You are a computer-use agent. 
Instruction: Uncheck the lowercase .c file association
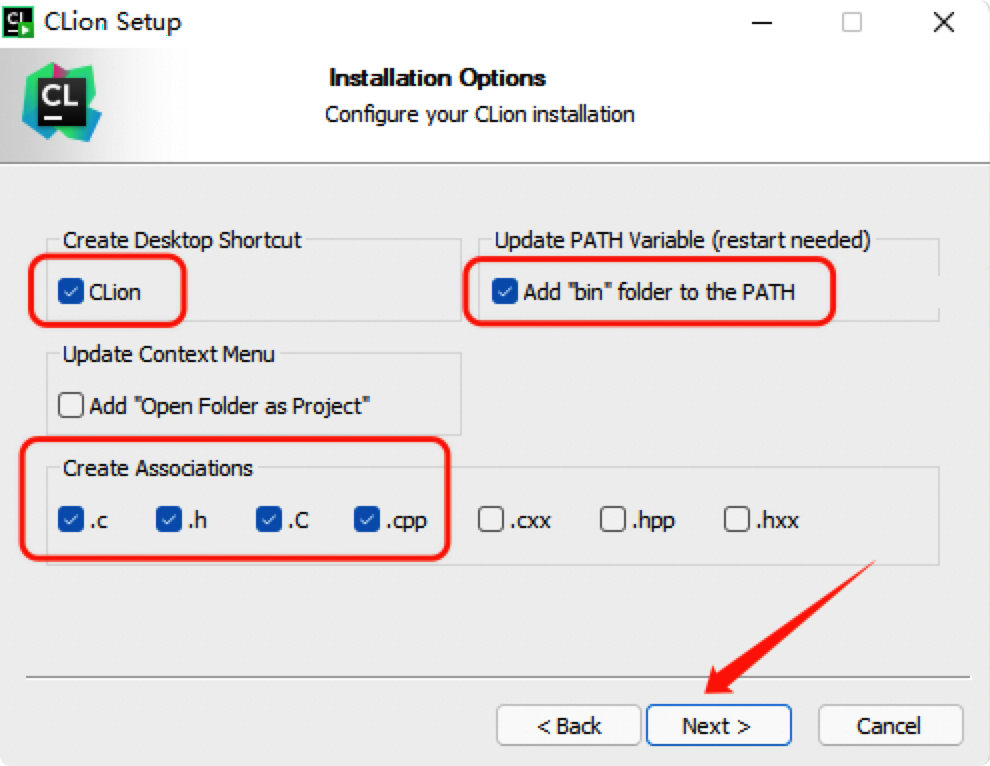point(71,520)
